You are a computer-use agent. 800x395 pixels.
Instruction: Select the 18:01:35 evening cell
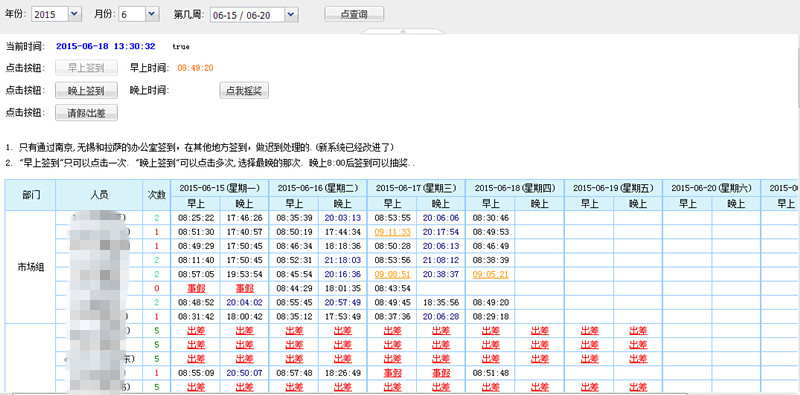point(342,288)
